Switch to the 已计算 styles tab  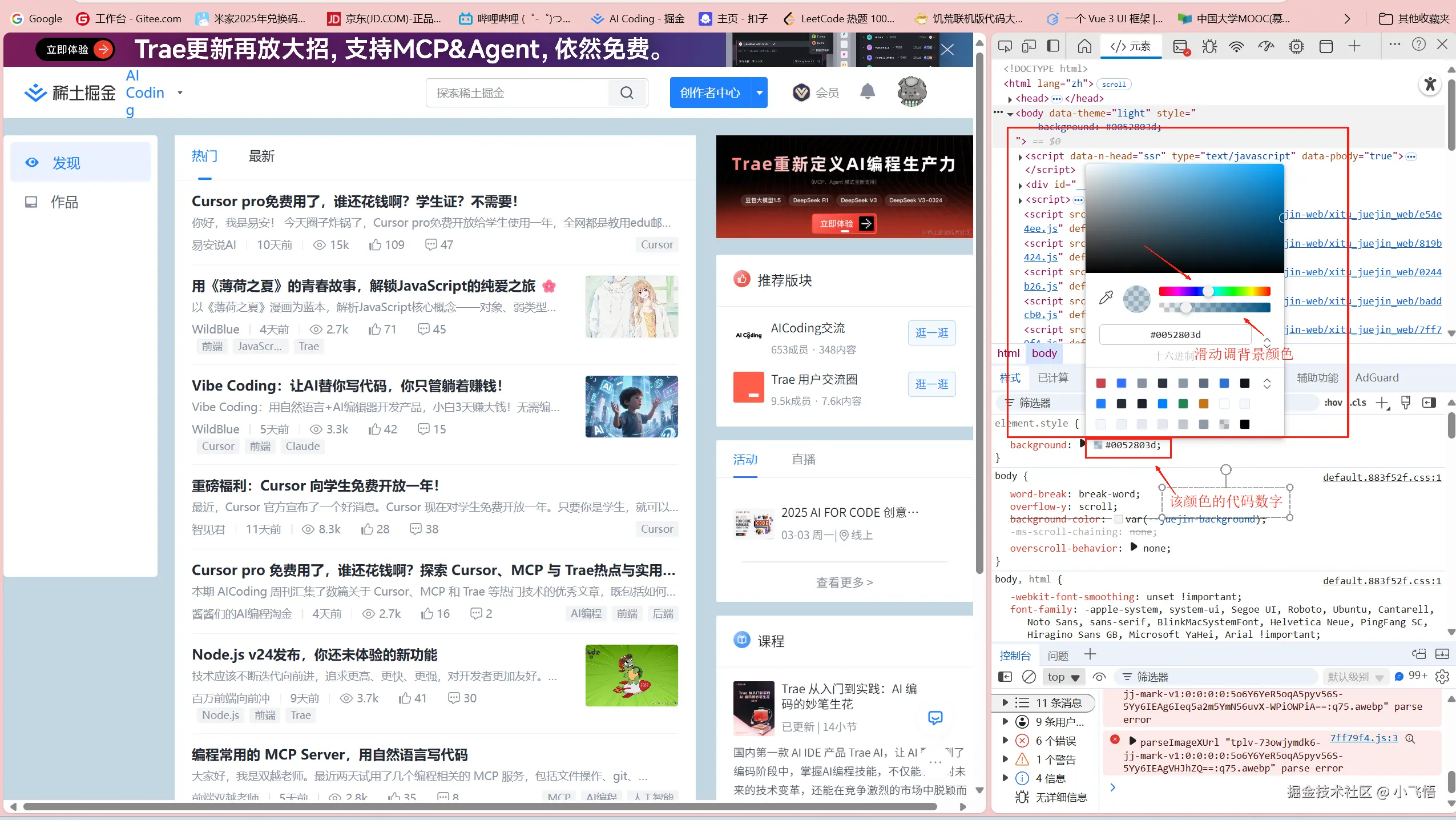coord(1052,377)
